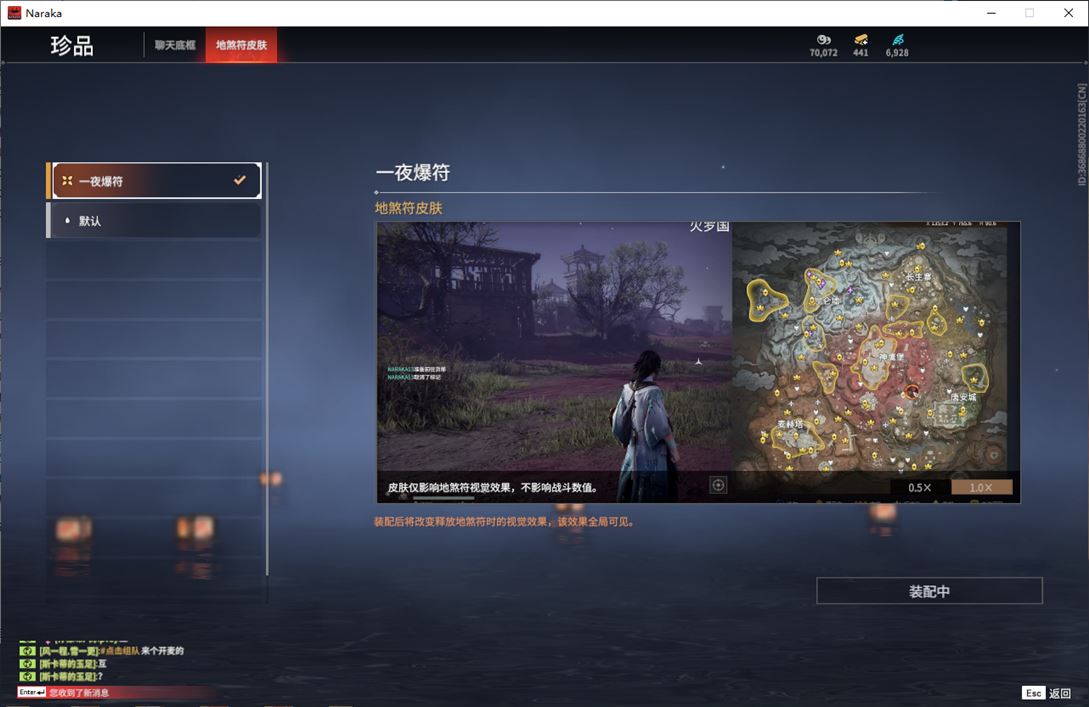Click the Enter new message notification bar
Screen dimensions: 1089x707
115,692
